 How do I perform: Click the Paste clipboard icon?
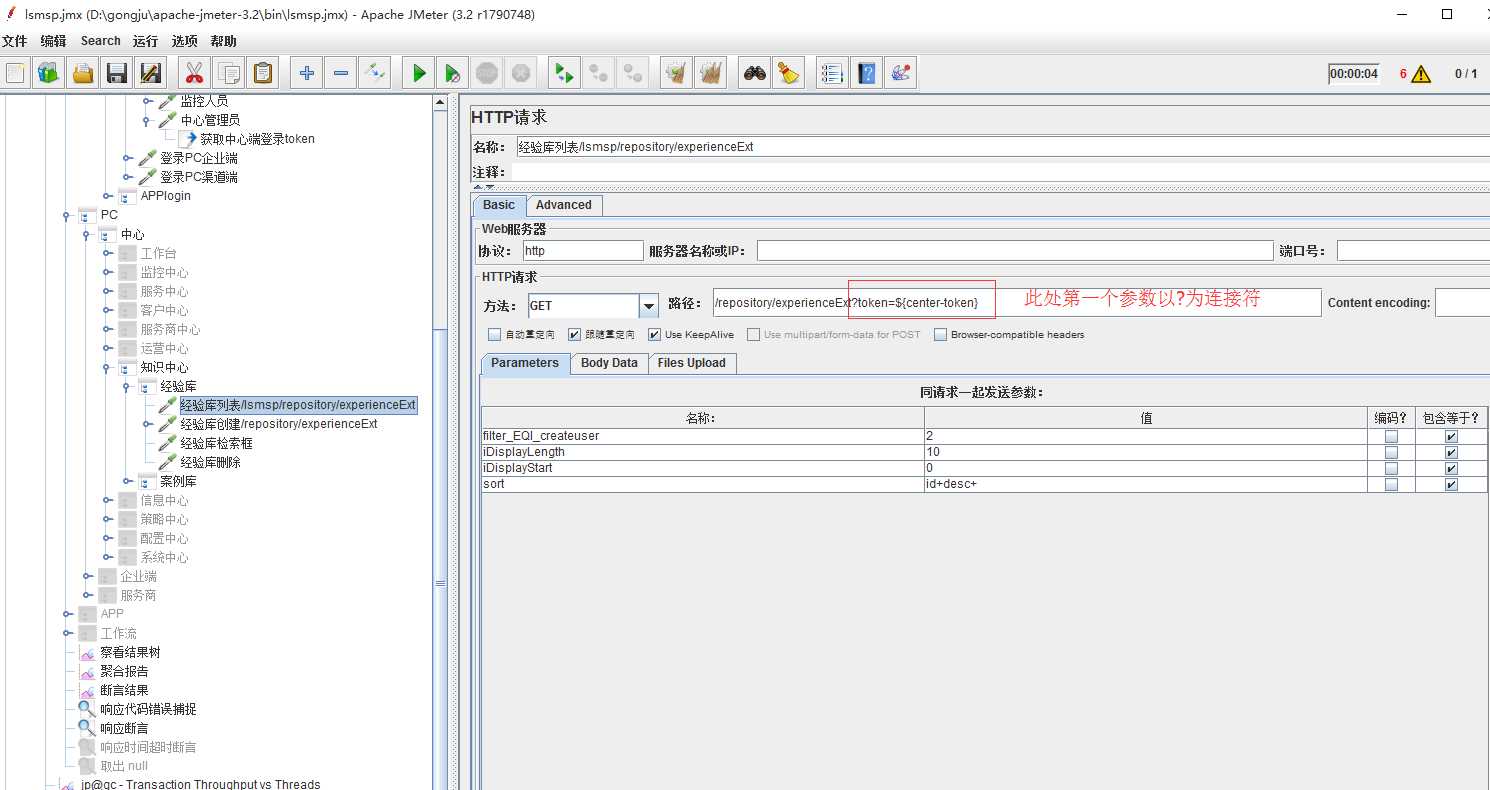[262, 73]
